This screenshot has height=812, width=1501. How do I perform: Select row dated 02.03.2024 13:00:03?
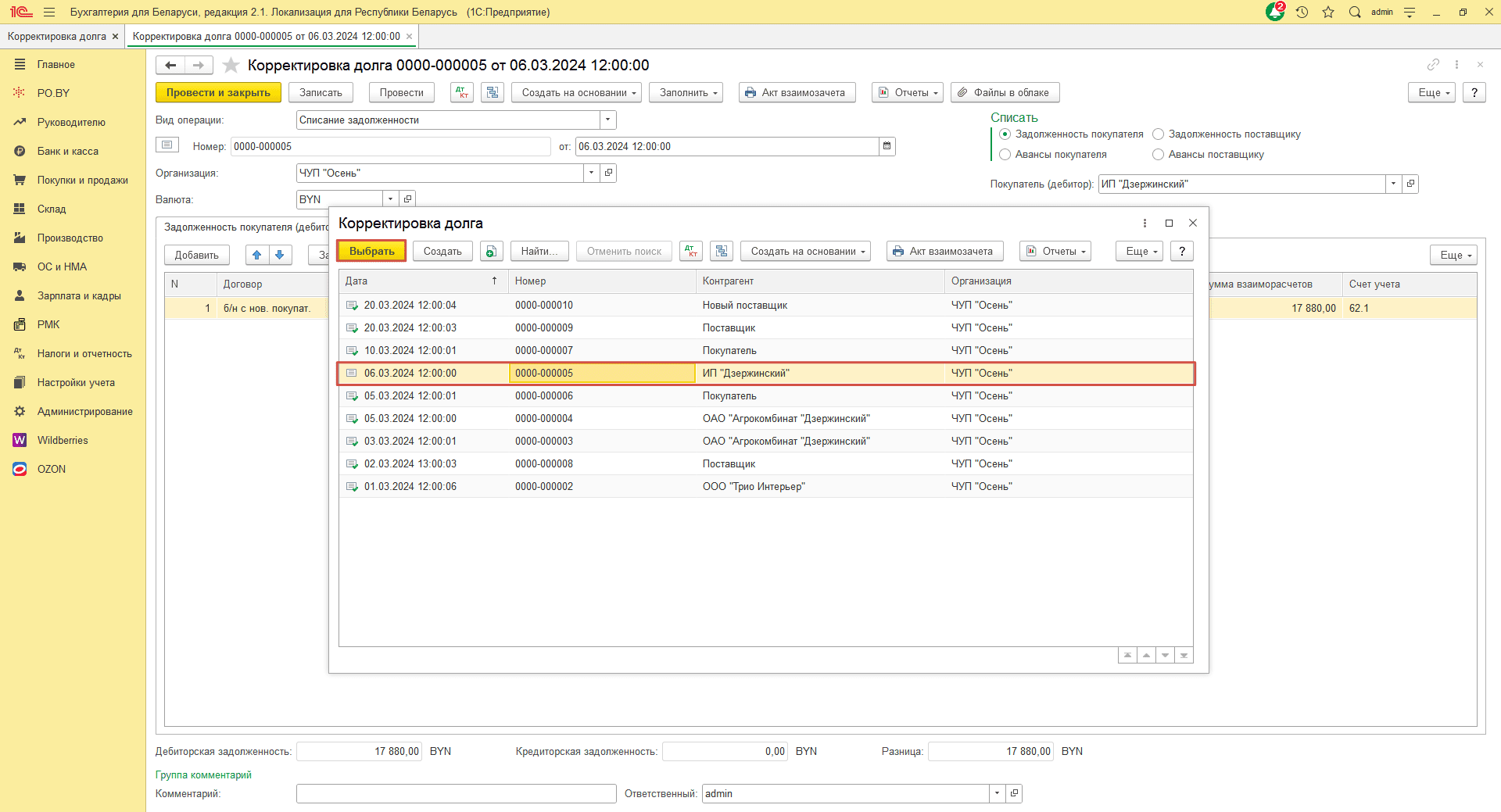[x=766, y=463]
